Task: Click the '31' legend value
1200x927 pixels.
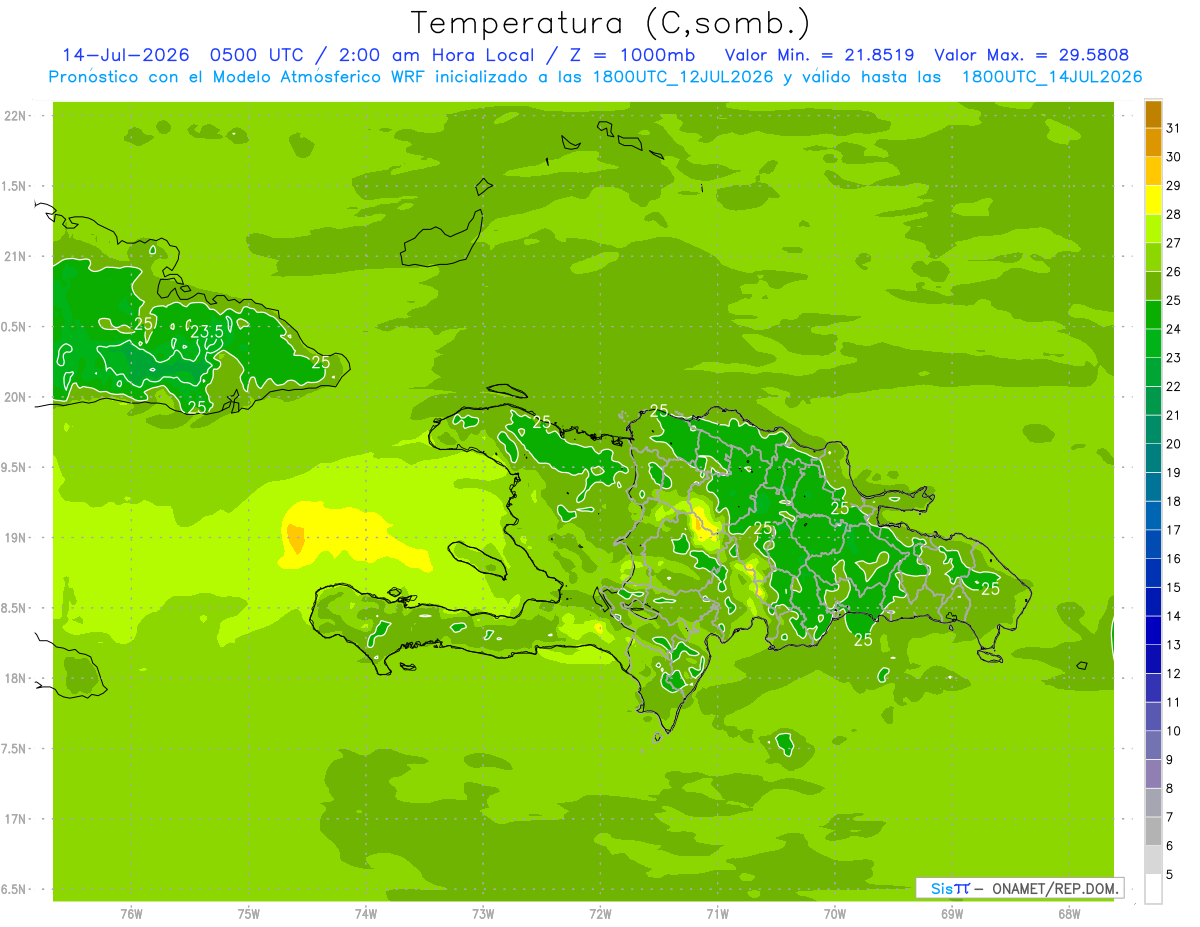Action: (1174, 128)
